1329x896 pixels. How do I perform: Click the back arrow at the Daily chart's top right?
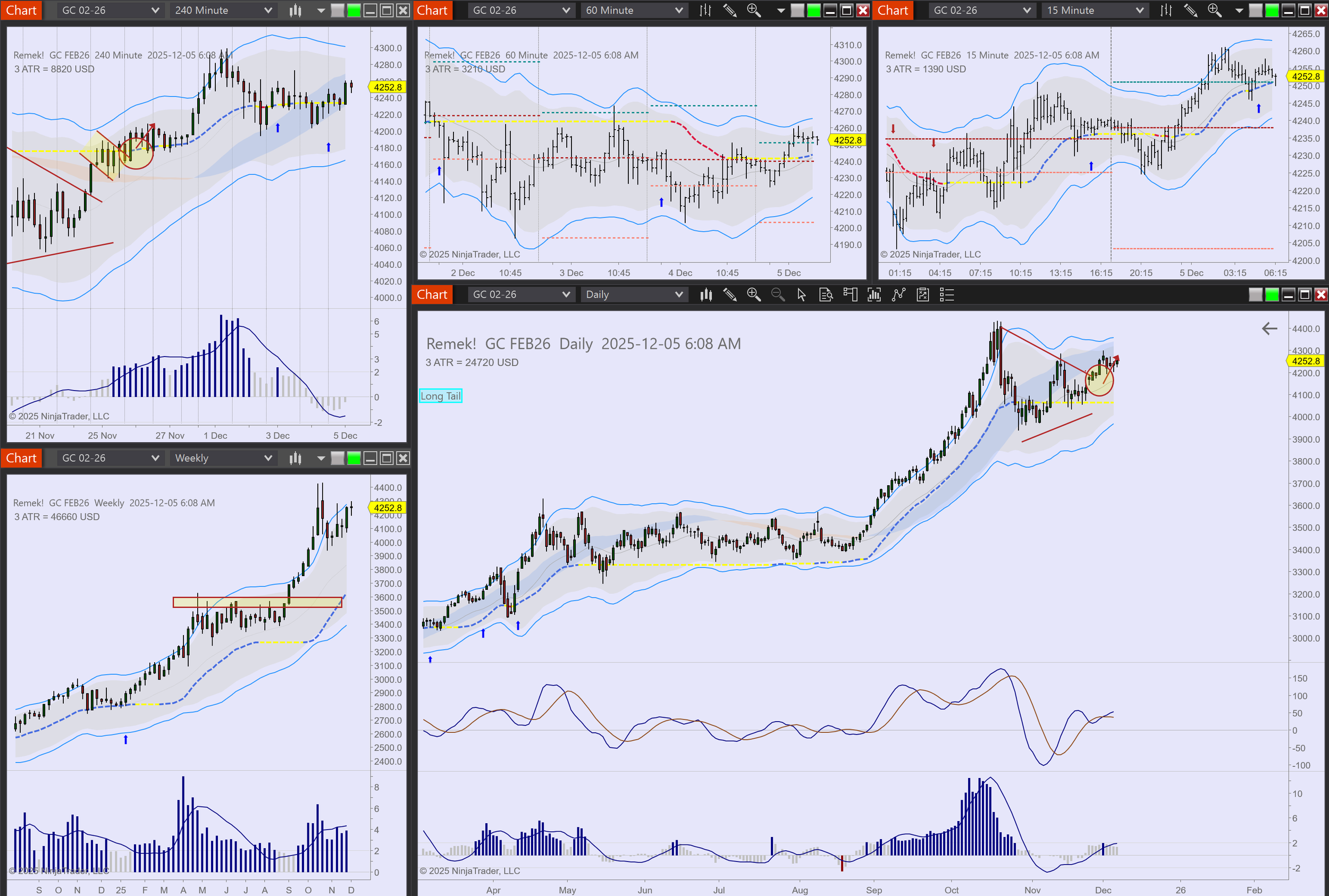coord(1269,328)
